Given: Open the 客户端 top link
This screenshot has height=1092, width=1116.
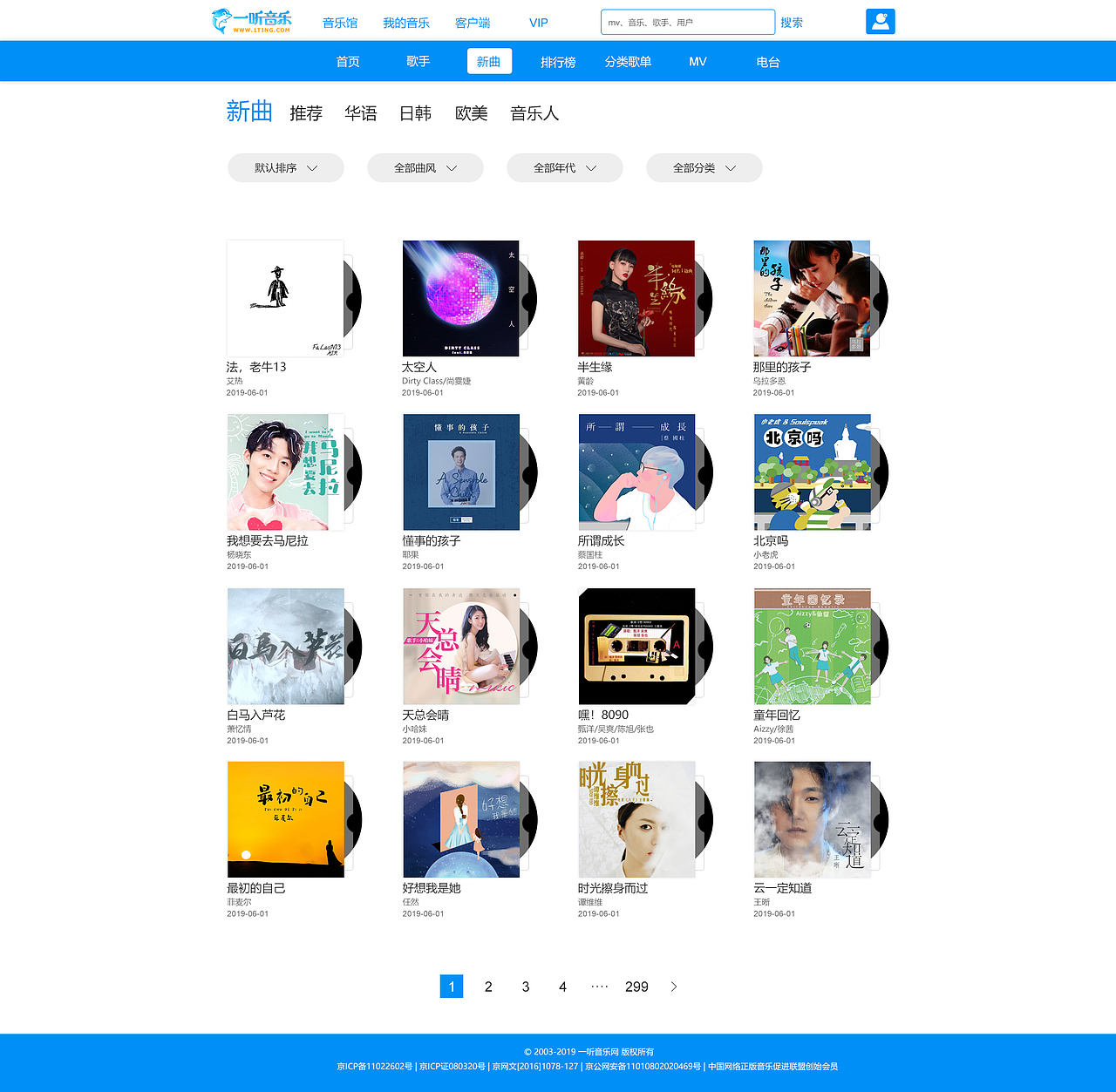Looking at the screenshot, I should click(473, 23).
